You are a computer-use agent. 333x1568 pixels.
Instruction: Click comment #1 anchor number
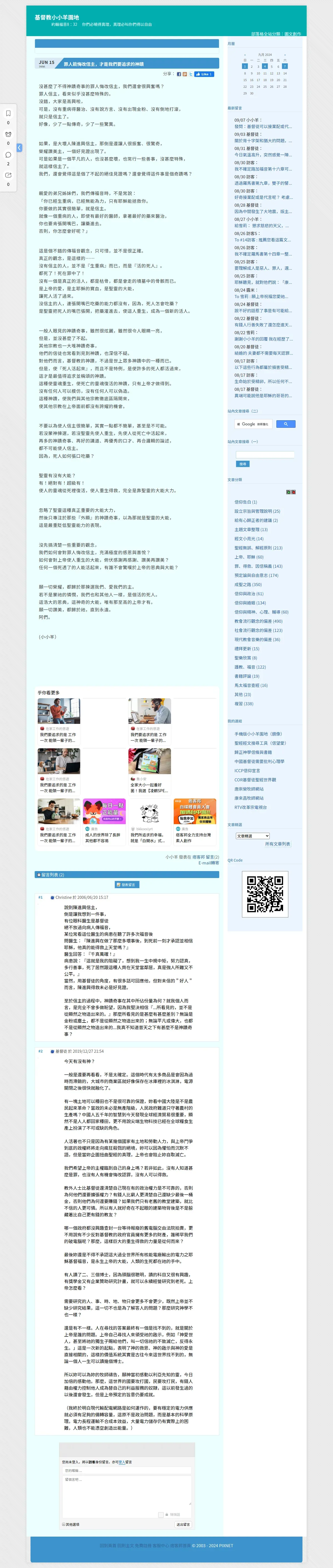pos(41,897)
